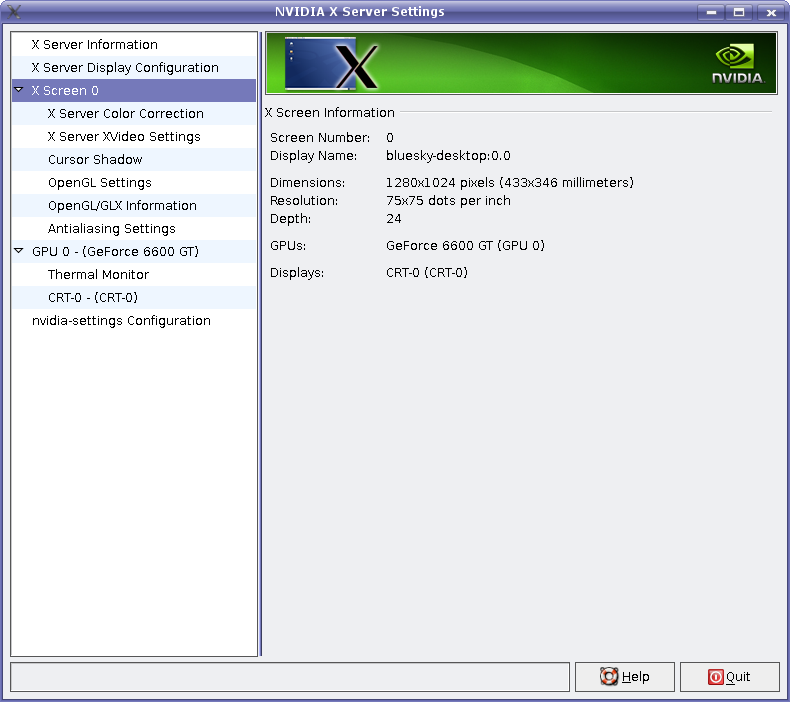Click the title bar text NVIDIA X Server Settings
Image resolution: width=790 pixels, height=702 pixels.
[x=359, y=12]
